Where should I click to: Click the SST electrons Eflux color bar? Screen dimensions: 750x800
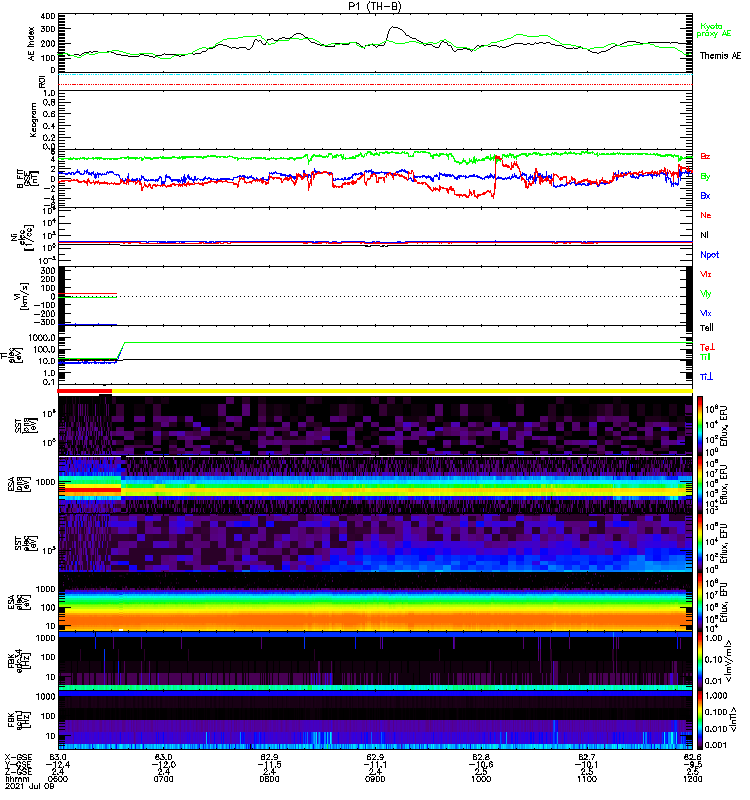[700, 543]
